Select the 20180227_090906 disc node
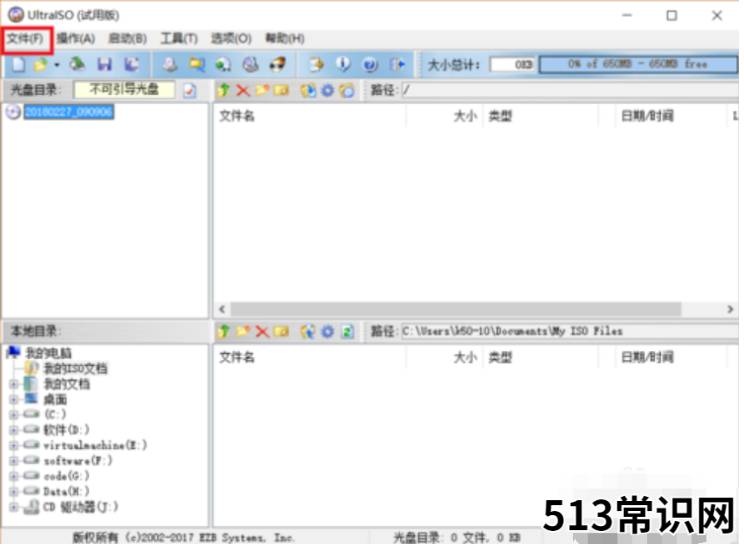 coord(69,111)
